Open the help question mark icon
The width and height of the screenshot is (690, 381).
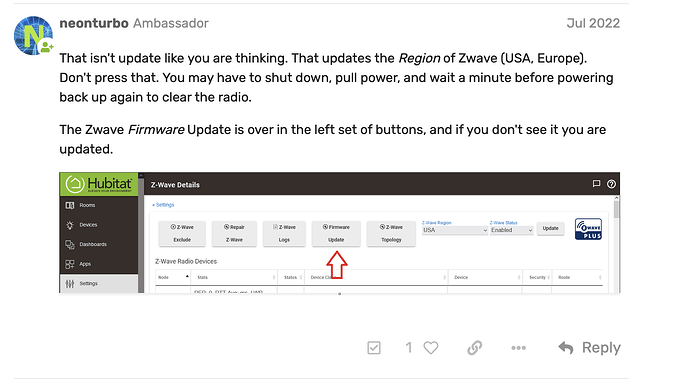click(x=611, y=184)
